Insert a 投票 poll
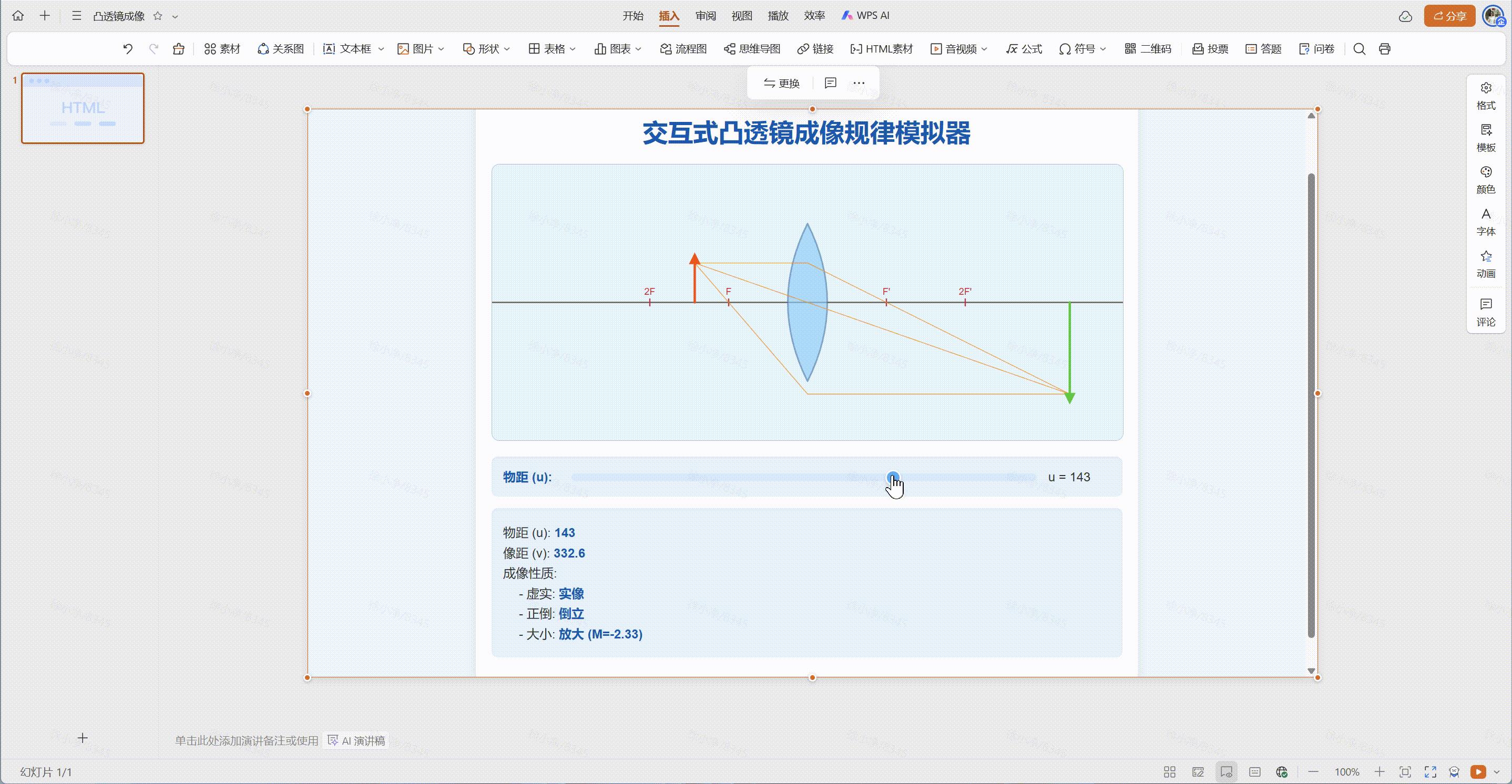 coord(1210,49)
